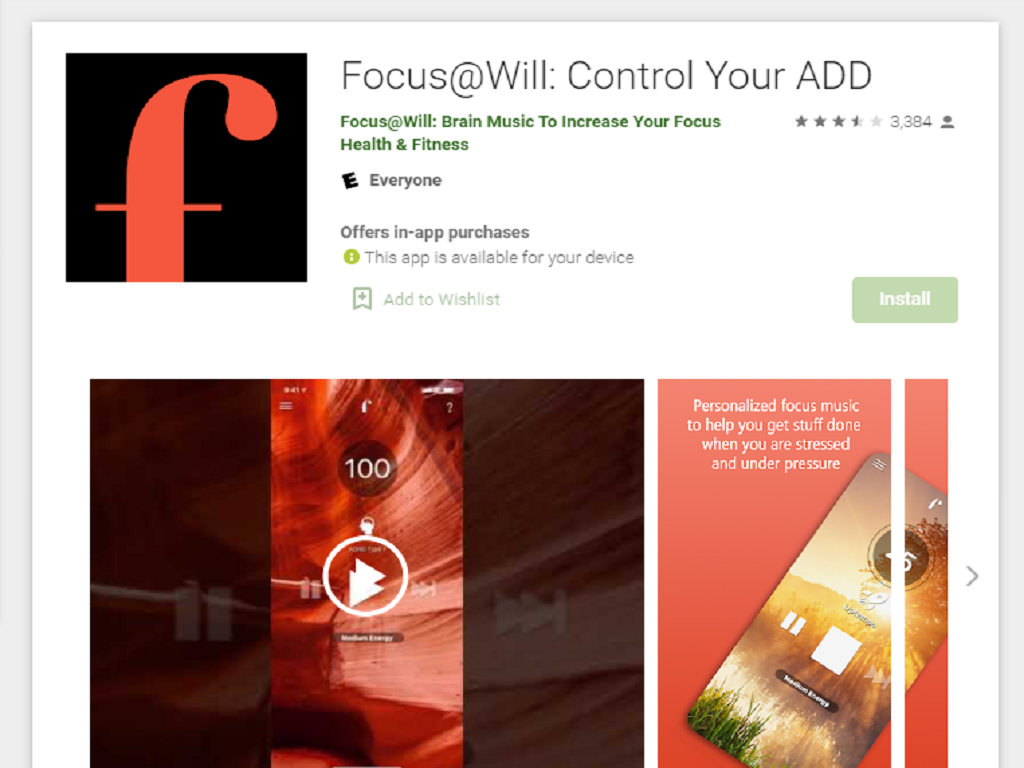Open the Focus@Will developer page link
1024x768 pixels.
tap(530, 121)
